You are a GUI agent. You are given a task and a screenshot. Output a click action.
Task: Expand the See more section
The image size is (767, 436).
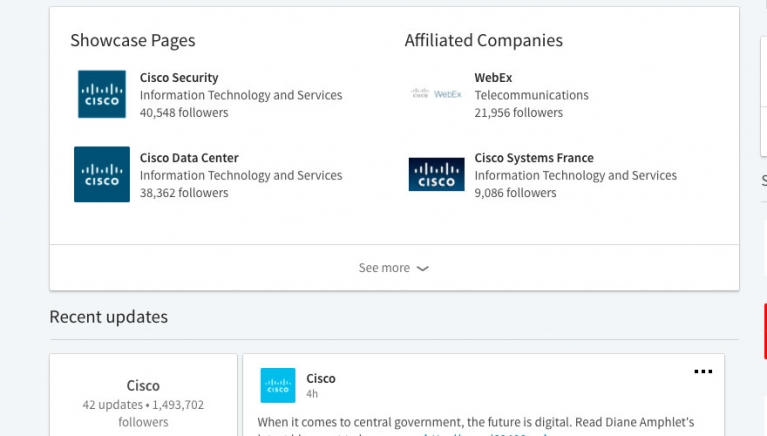tap(384, 268)
